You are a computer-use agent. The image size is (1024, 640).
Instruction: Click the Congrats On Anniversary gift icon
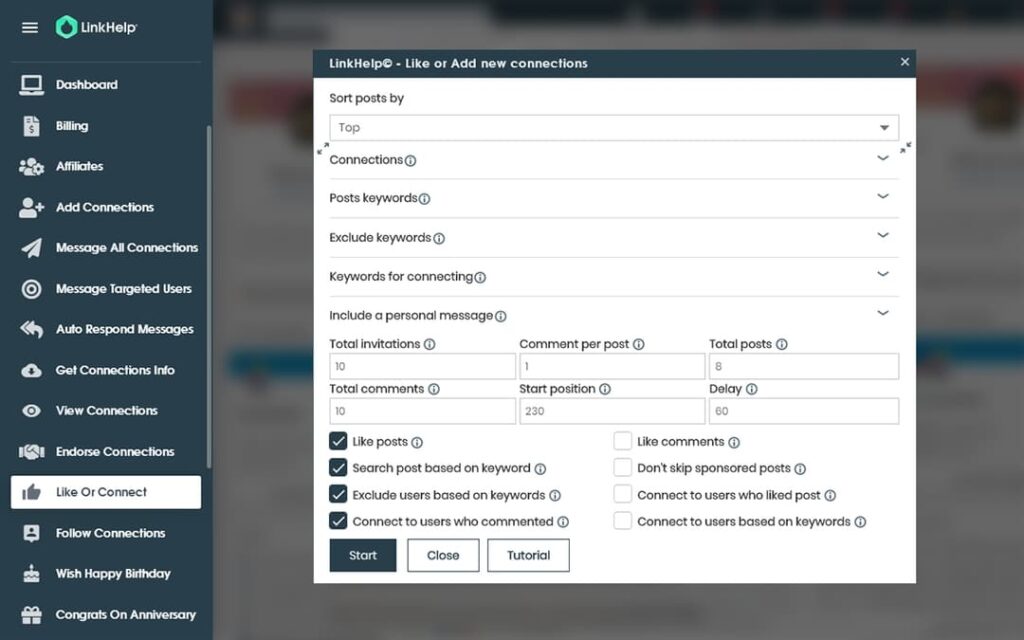[x=31, y=615]
